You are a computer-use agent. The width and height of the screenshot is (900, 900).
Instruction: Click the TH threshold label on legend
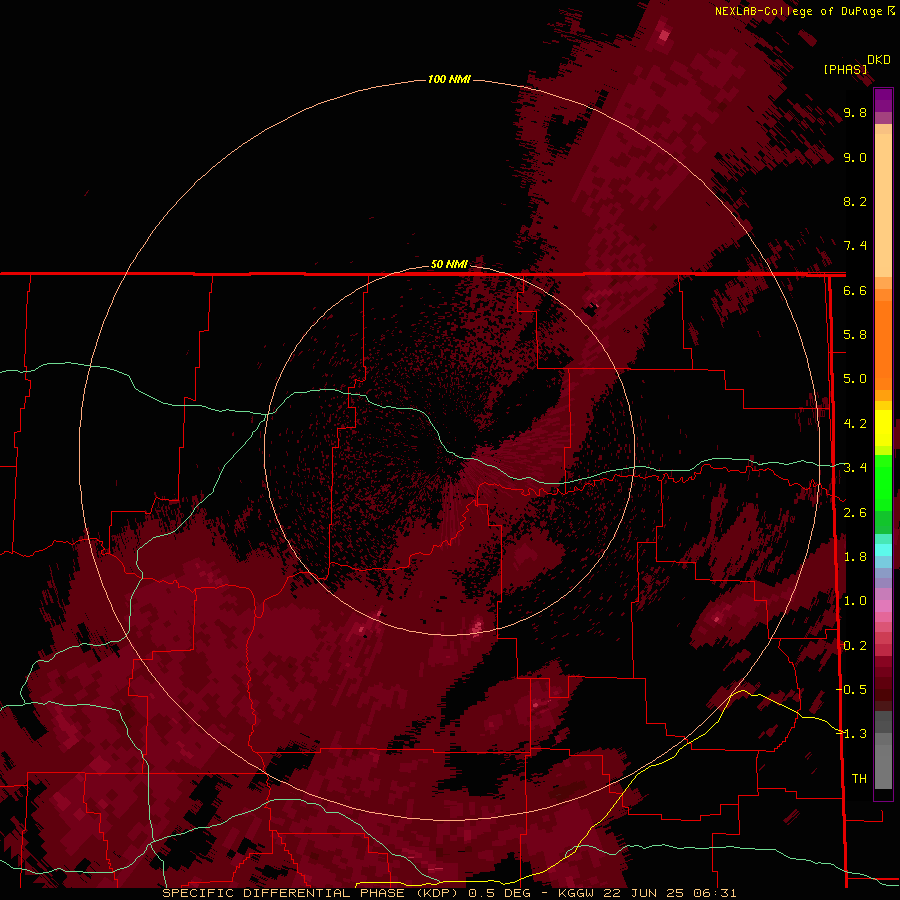[859, 779]
